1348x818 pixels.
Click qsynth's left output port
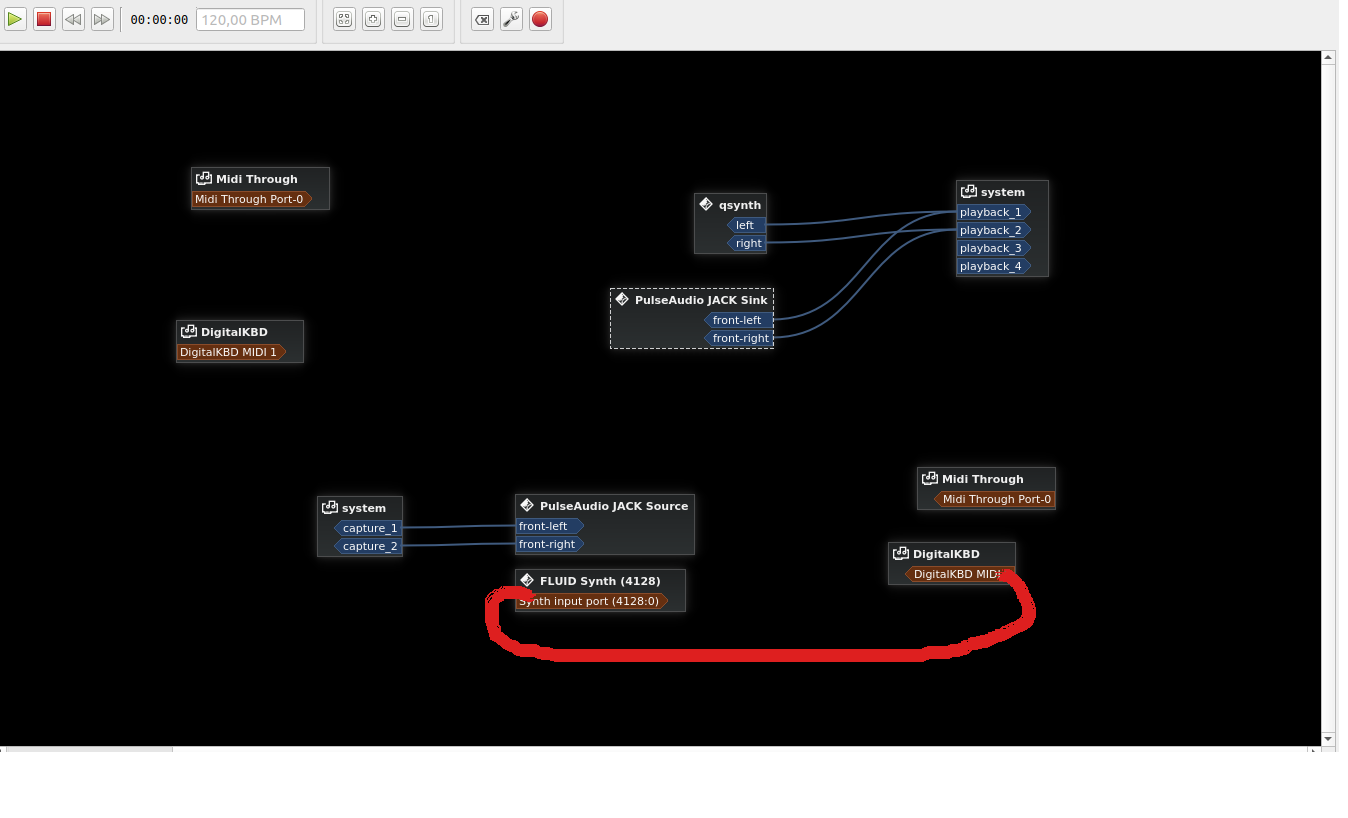[747, 225]
